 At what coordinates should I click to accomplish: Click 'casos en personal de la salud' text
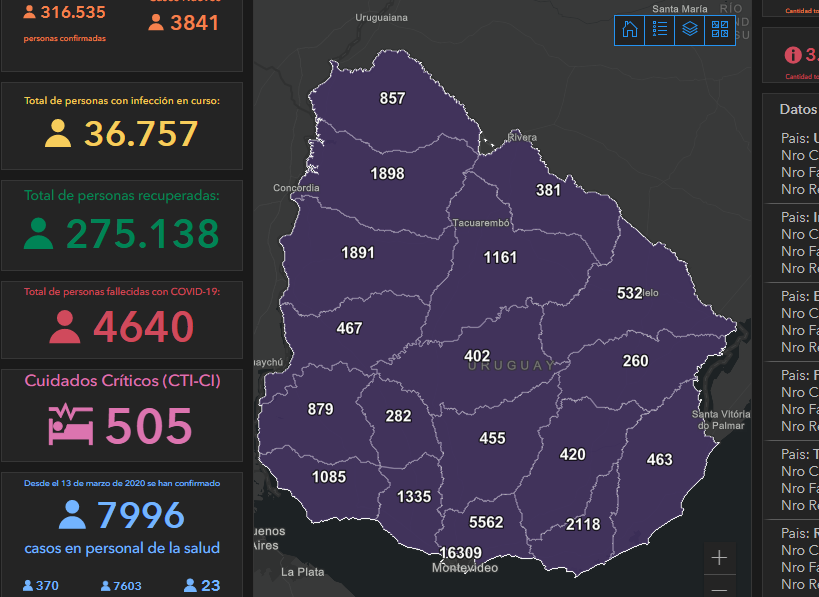[x=122, y=548]
